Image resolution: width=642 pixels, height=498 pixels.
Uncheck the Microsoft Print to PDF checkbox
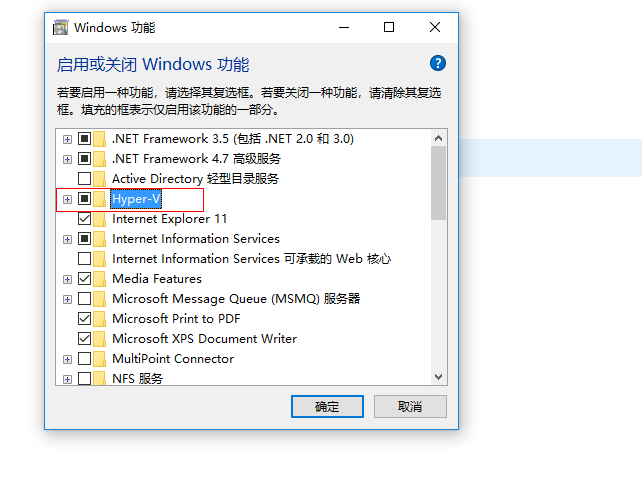click(x=84, y=319)
